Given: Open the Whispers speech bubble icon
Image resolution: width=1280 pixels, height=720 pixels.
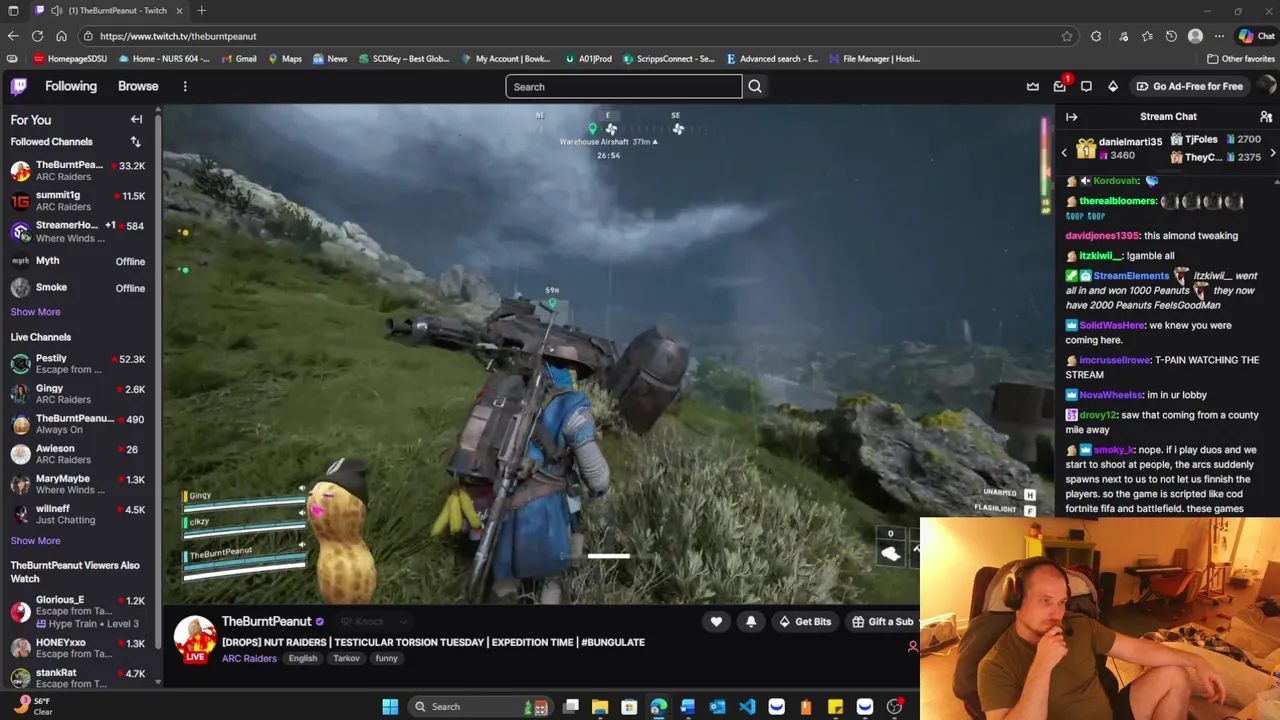Looking at the screenshot, I should tap(1086, 86).
